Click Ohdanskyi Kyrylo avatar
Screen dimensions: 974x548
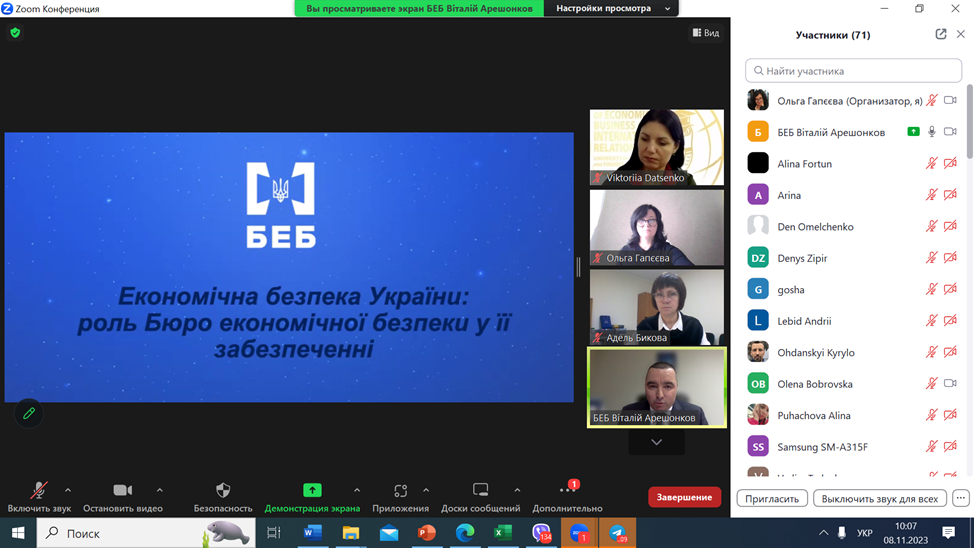pyautogui.click(x=758, y=352)
